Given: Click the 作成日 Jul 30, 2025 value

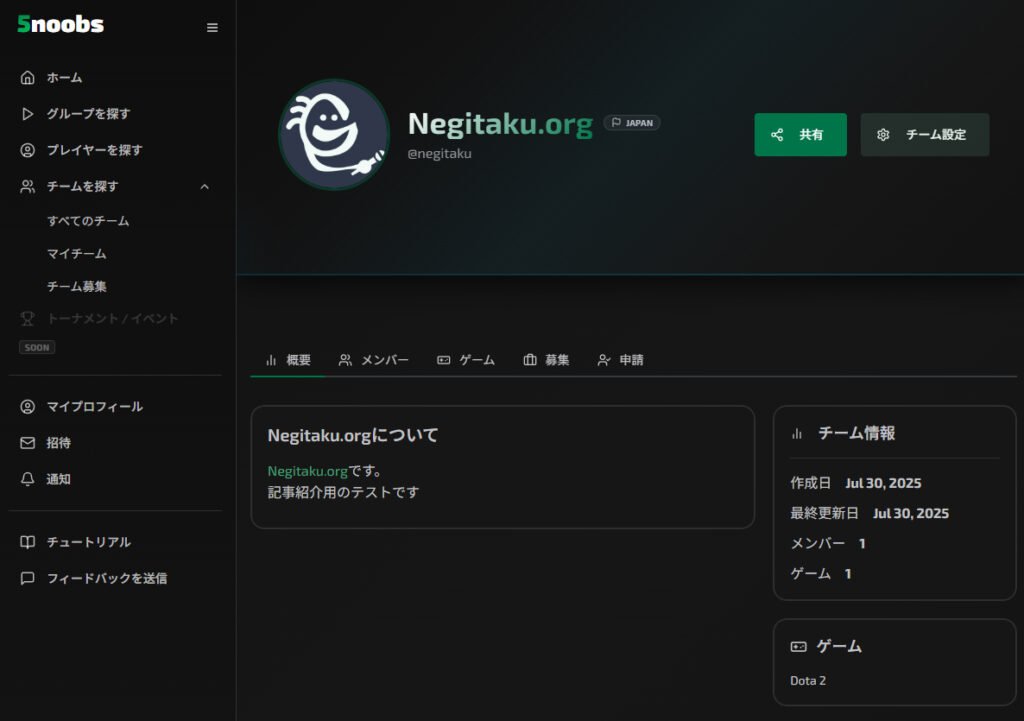Looking at the screenshot, I should [883, 483].
